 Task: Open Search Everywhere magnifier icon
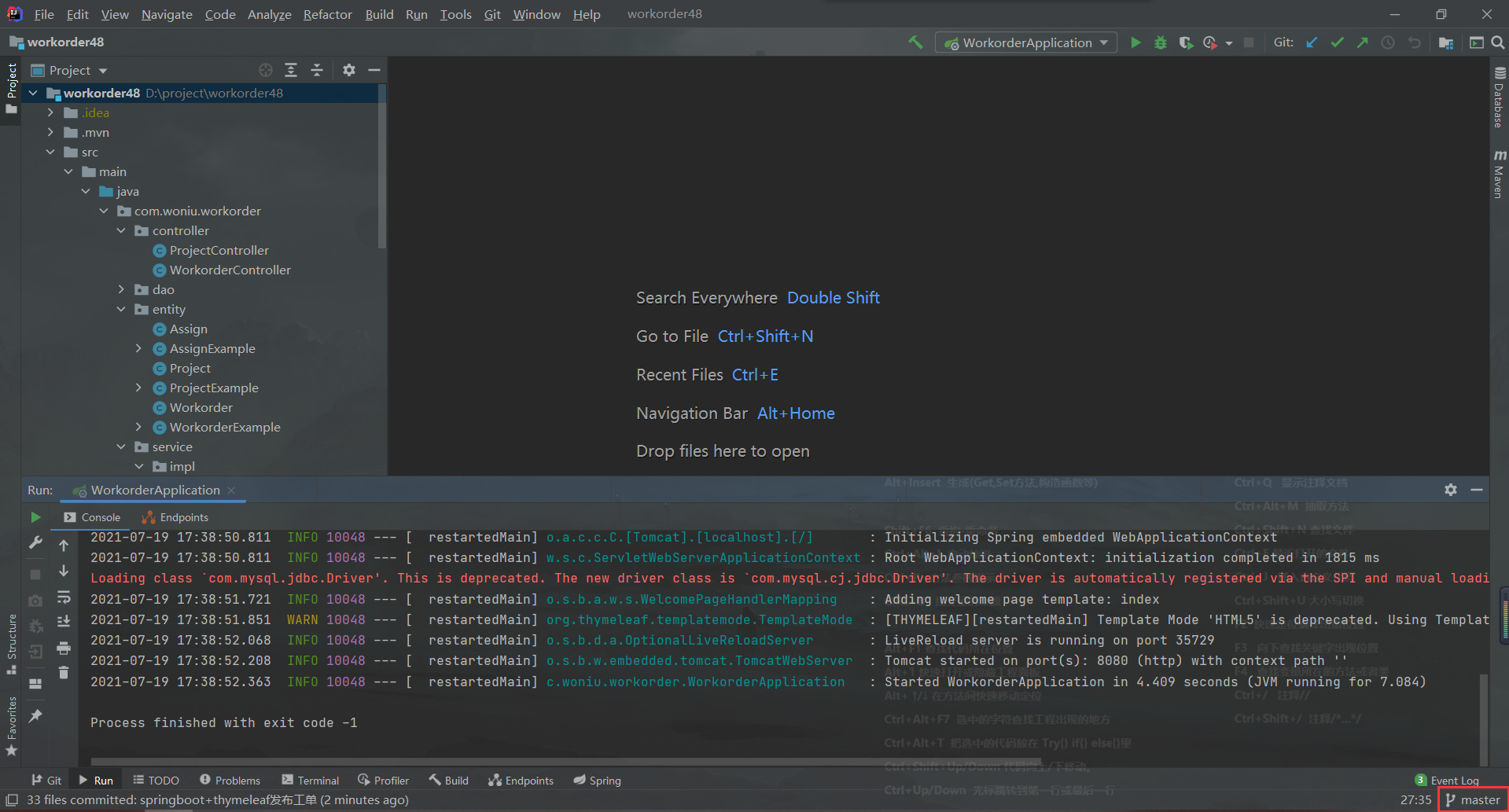[1498, 42]
